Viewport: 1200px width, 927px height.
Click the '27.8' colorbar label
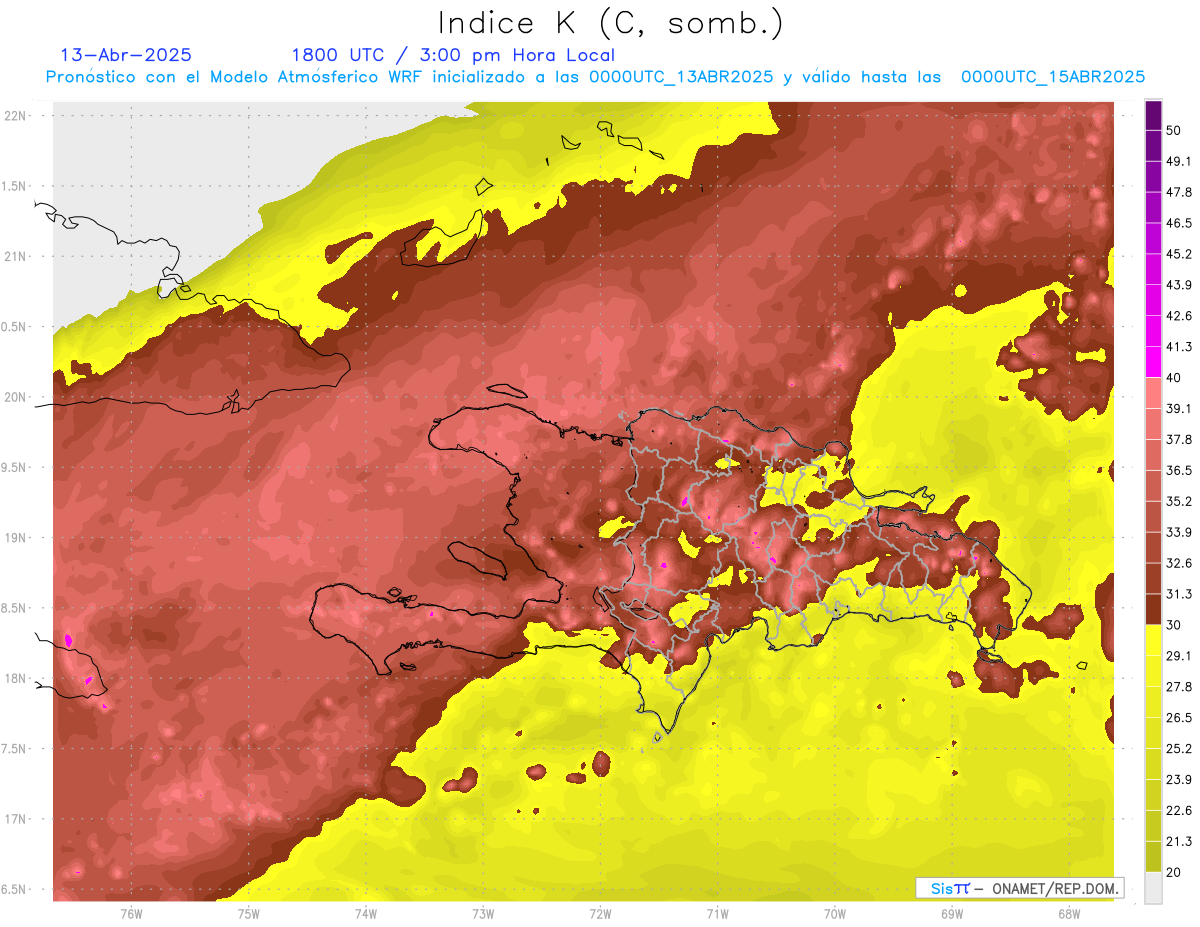tap(1179, 686)
